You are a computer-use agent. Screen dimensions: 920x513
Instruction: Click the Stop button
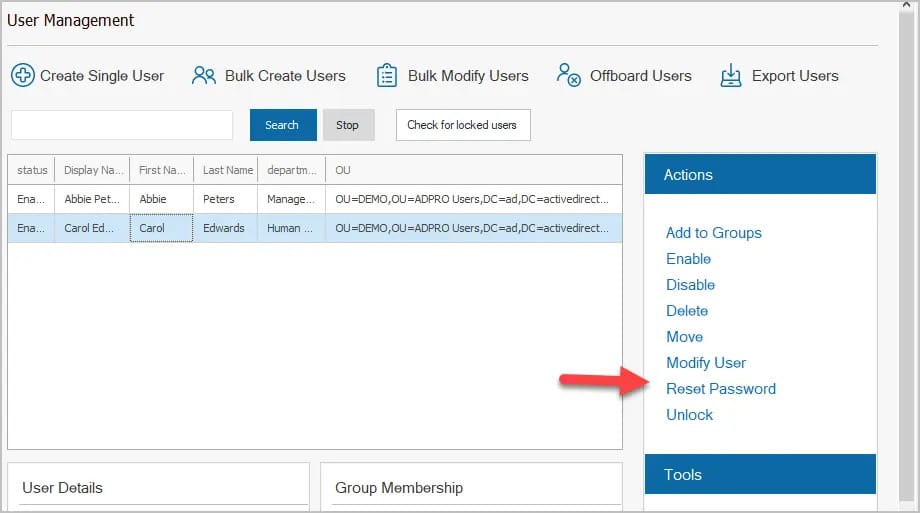tap(349, 124)
